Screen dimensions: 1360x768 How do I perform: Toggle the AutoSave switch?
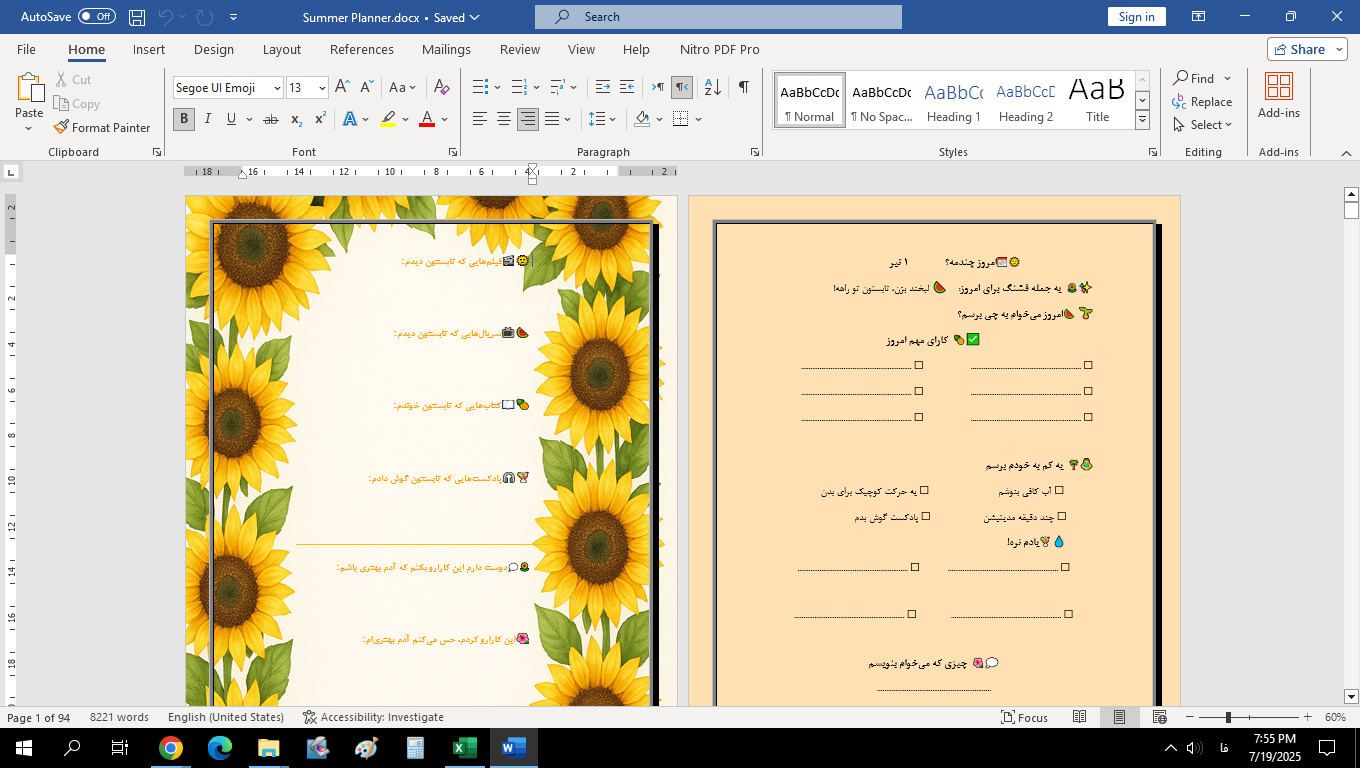[97, 17]
